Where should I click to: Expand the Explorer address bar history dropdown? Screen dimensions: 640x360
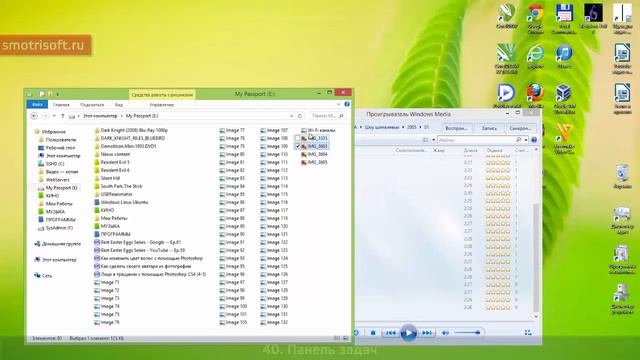(291, 116)
